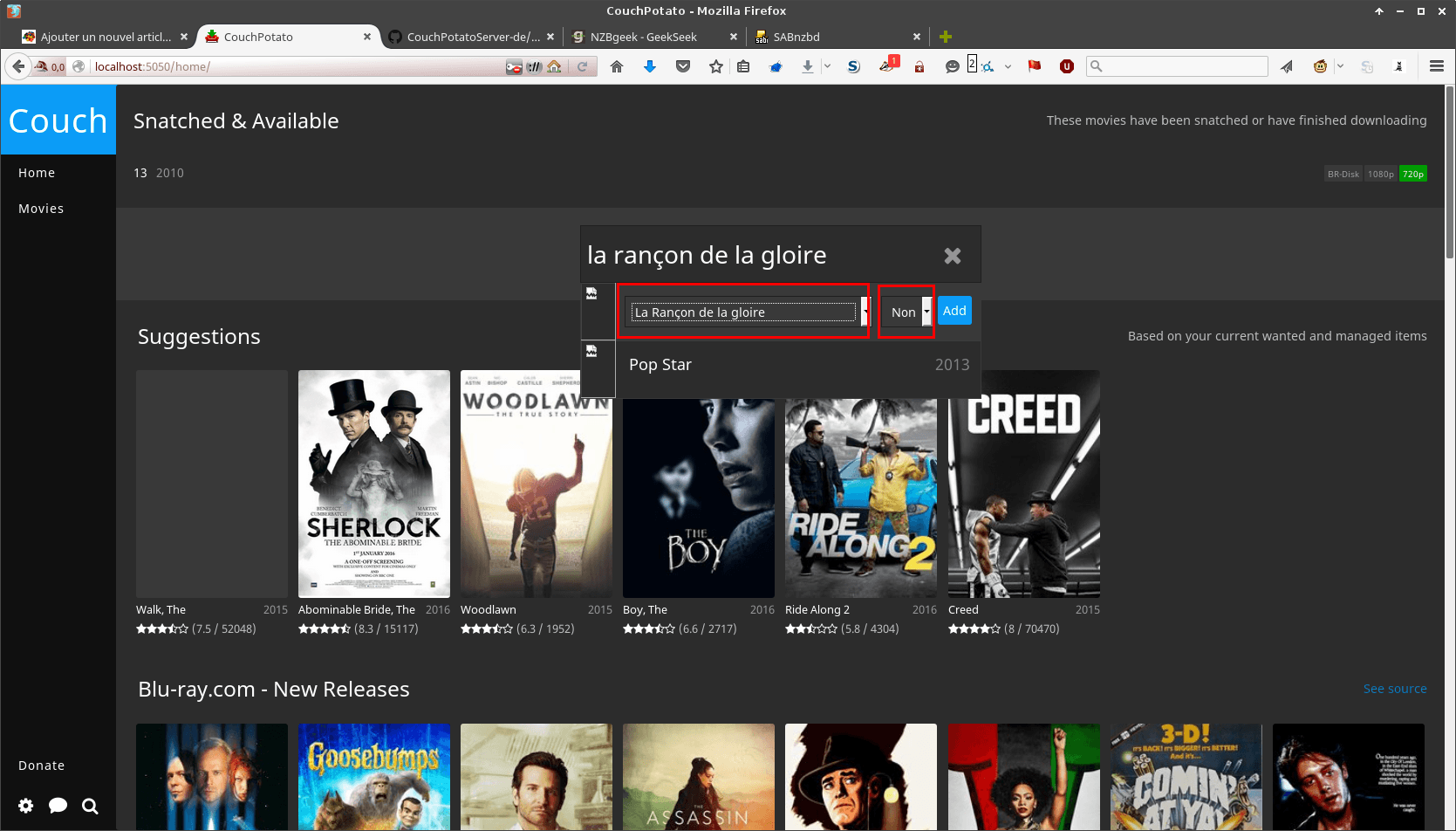
Task: Click the chat bubble icon in sidebar
Action: point(58,806)
